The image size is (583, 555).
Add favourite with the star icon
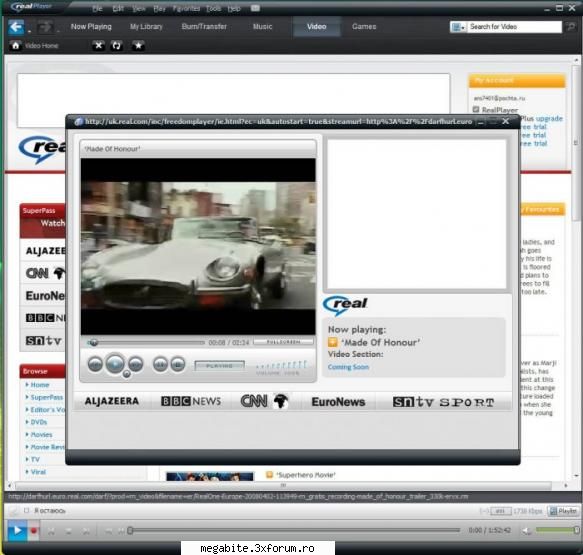coord(138,45)
